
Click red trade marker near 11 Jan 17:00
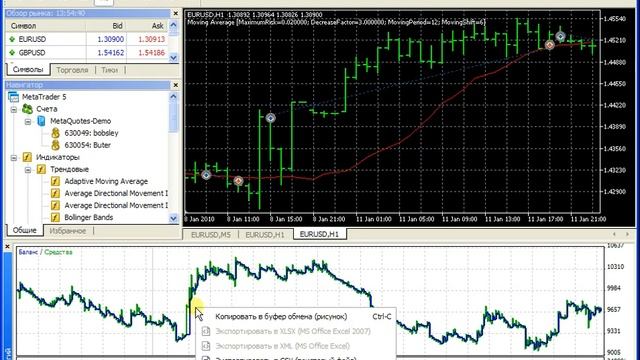click(550, 44)
